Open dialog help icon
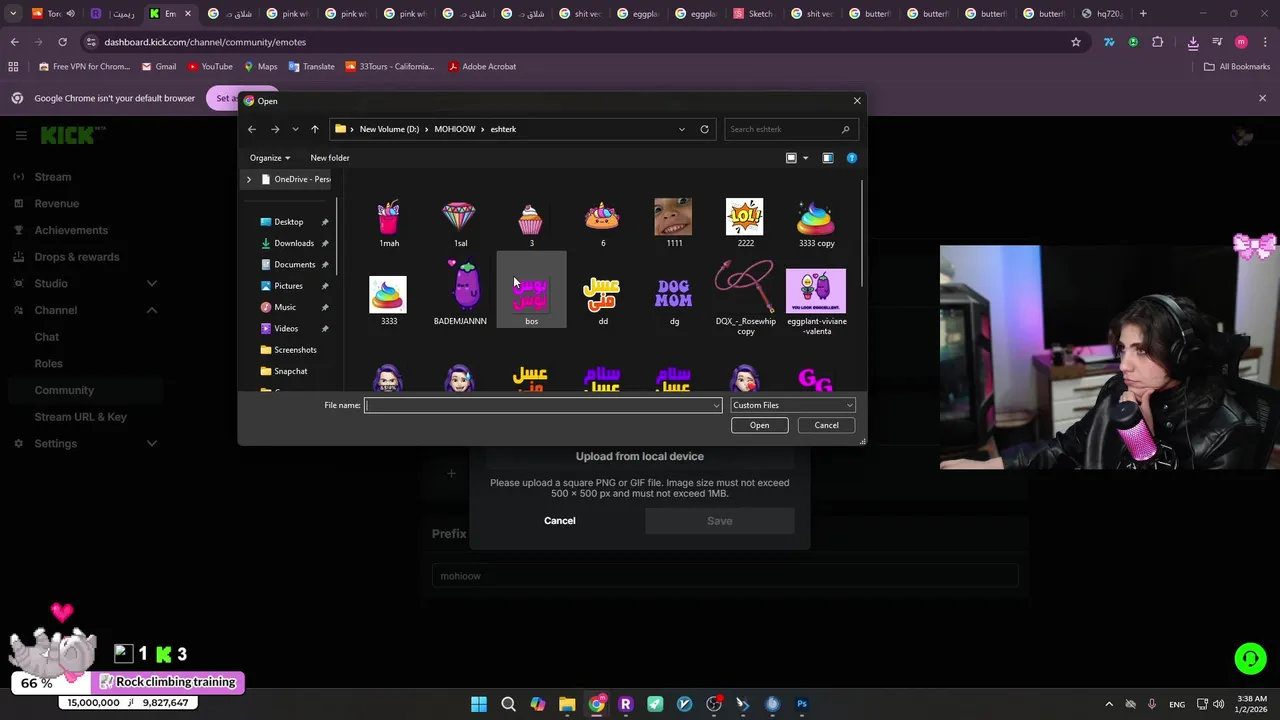Image resolution: width=1280 pixels, height=720 pixels. click(852, 158)
